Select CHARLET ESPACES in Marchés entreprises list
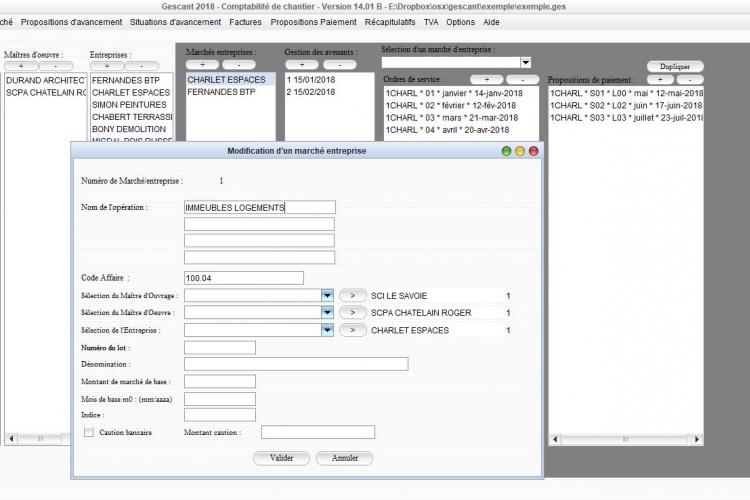The height and width of the screenshot is (500, 750). click(231, 79)
